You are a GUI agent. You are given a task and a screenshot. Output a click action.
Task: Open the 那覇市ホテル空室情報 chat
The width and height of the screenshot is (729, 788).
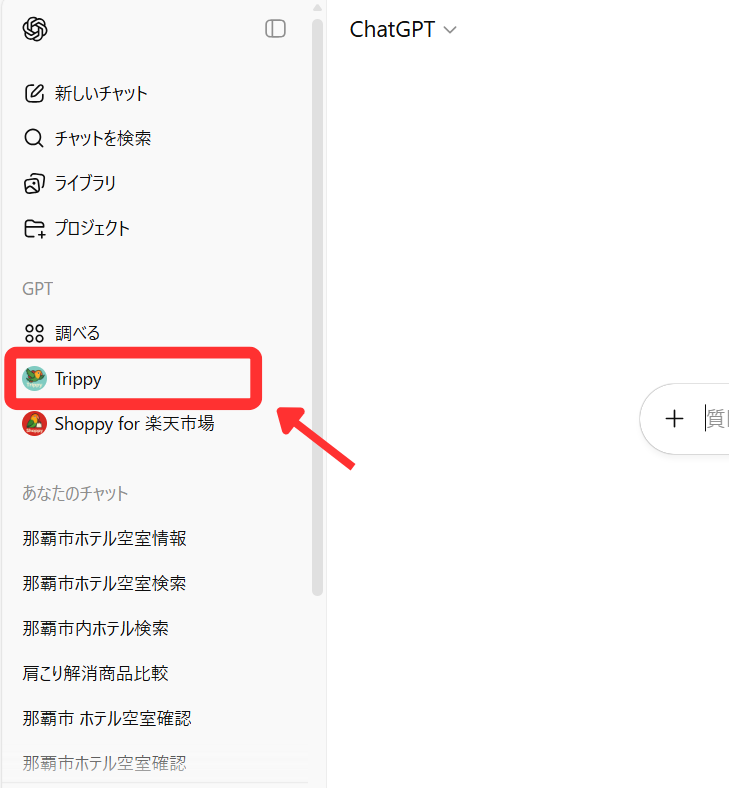coord(105,539)
